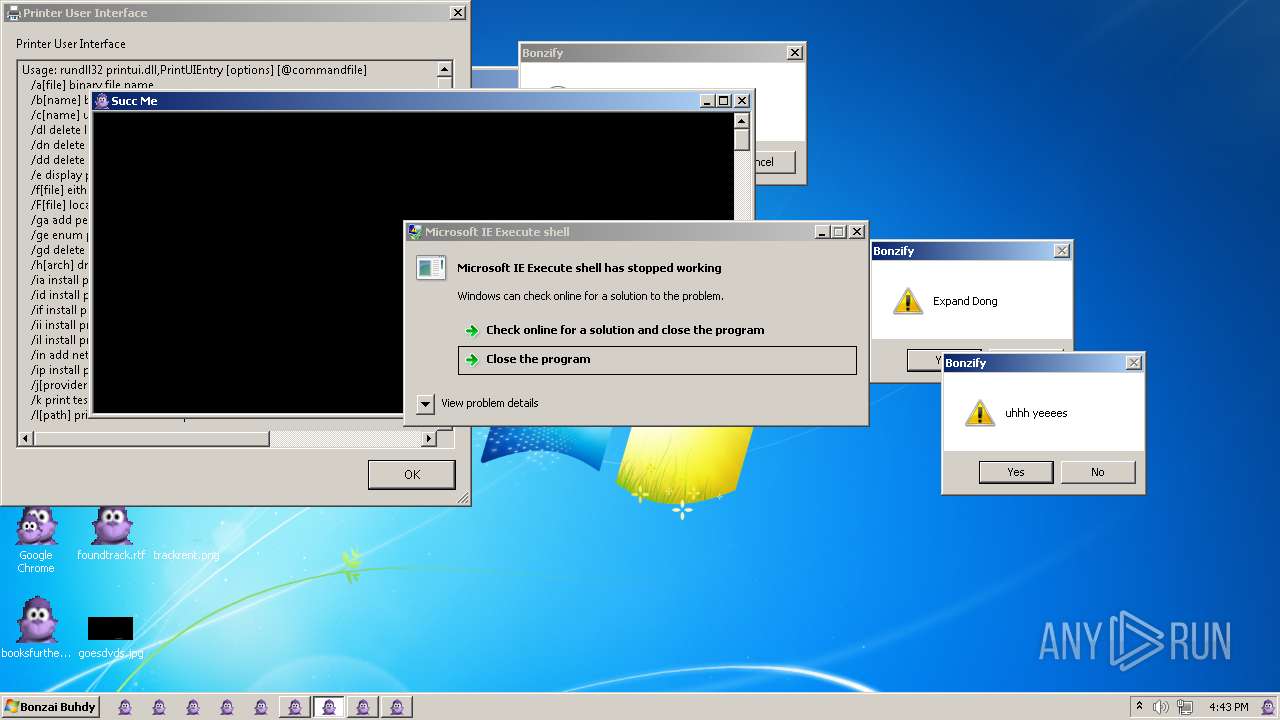Viewport: 1280px width, 720px height.
Task: Click OK in Printer User Interface
Action: coord(412,474)
